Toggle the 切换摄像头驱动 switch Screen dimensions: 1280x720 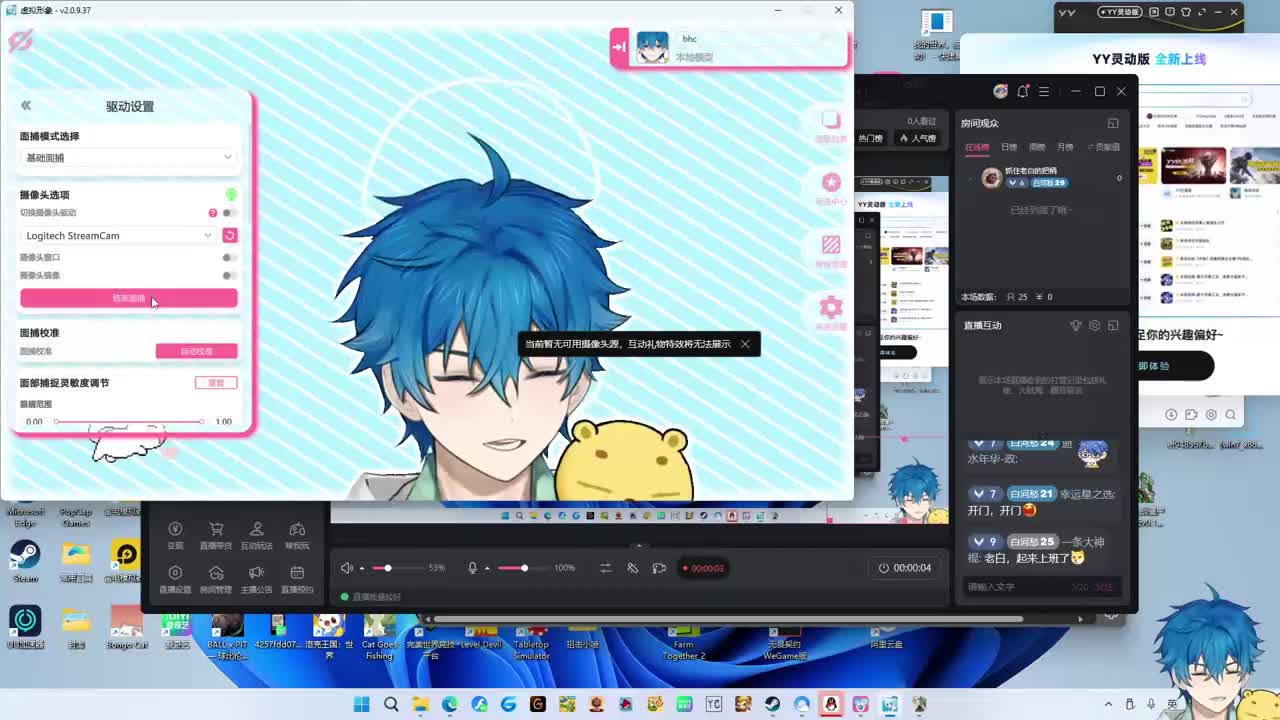(229, 213)
